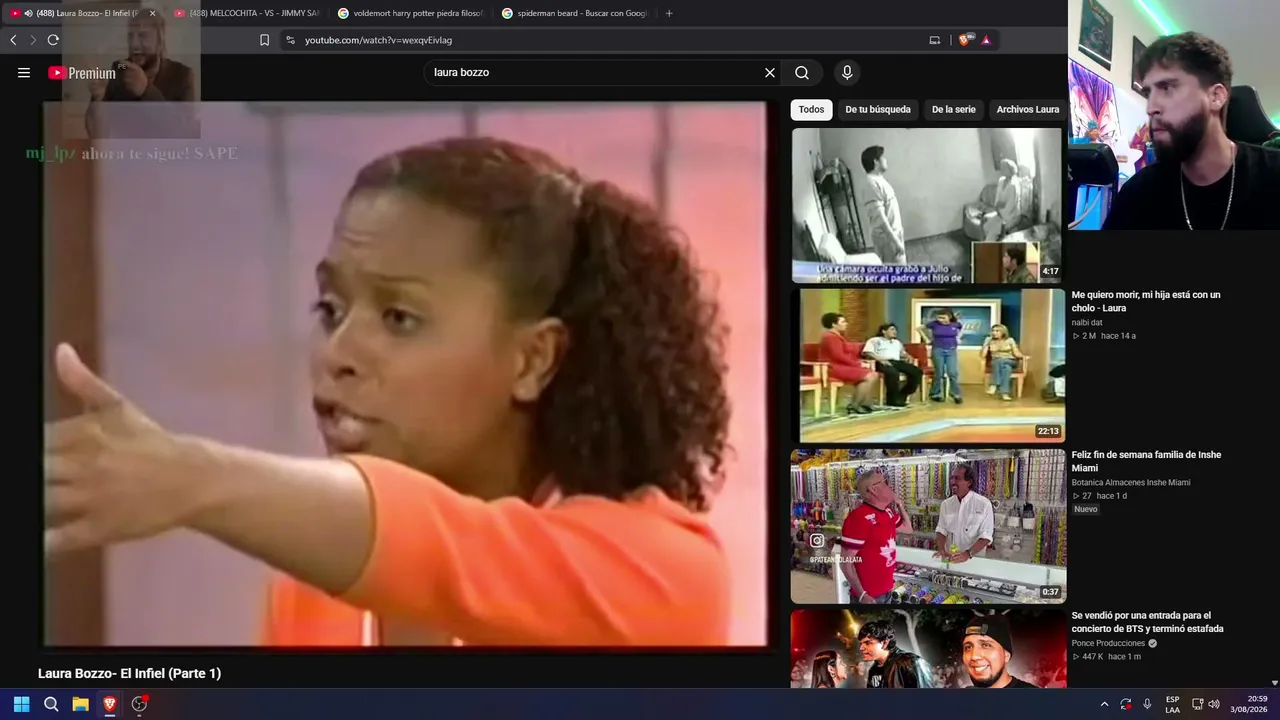Bookmark this page in the browser

point(264,40)
